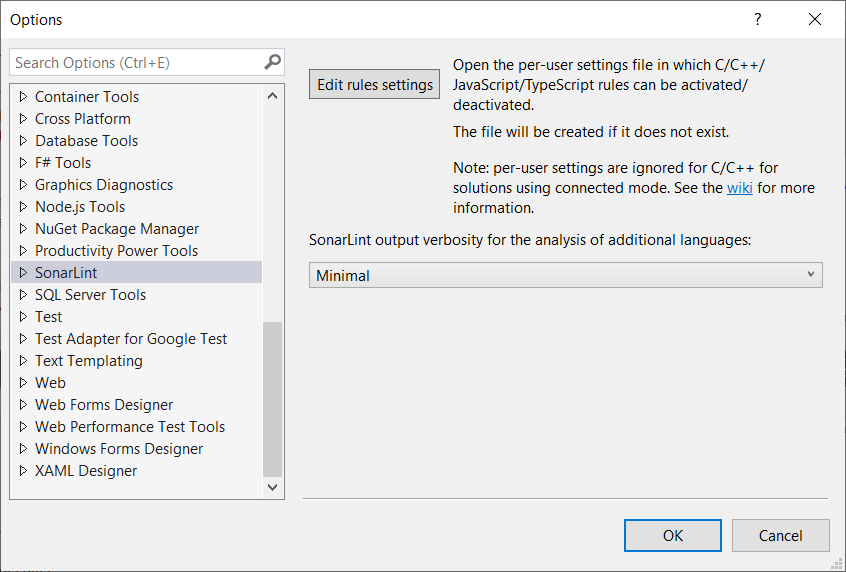Select the Web category label
This screenshot has width=846, height=572.
tap(50, 383)
